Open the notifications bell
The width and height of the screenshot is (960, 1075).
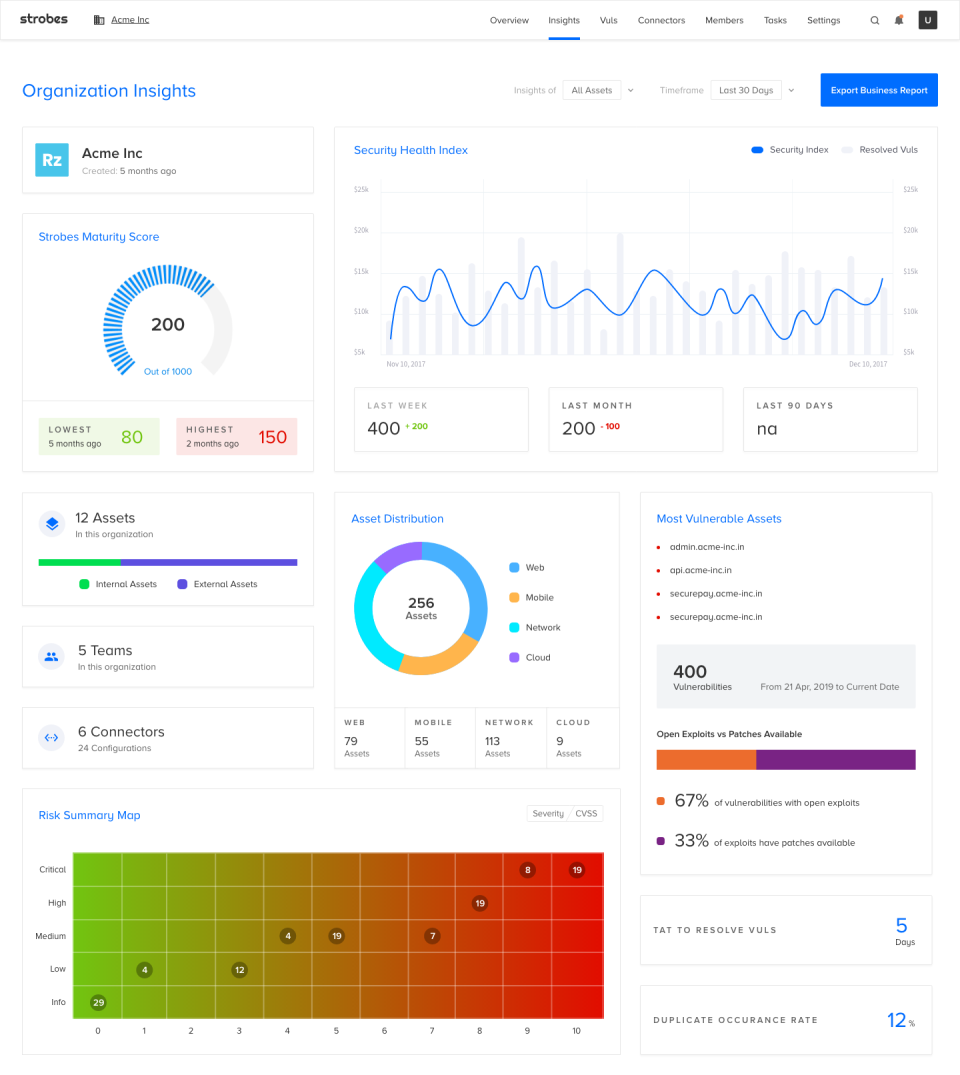pos(898,19)
